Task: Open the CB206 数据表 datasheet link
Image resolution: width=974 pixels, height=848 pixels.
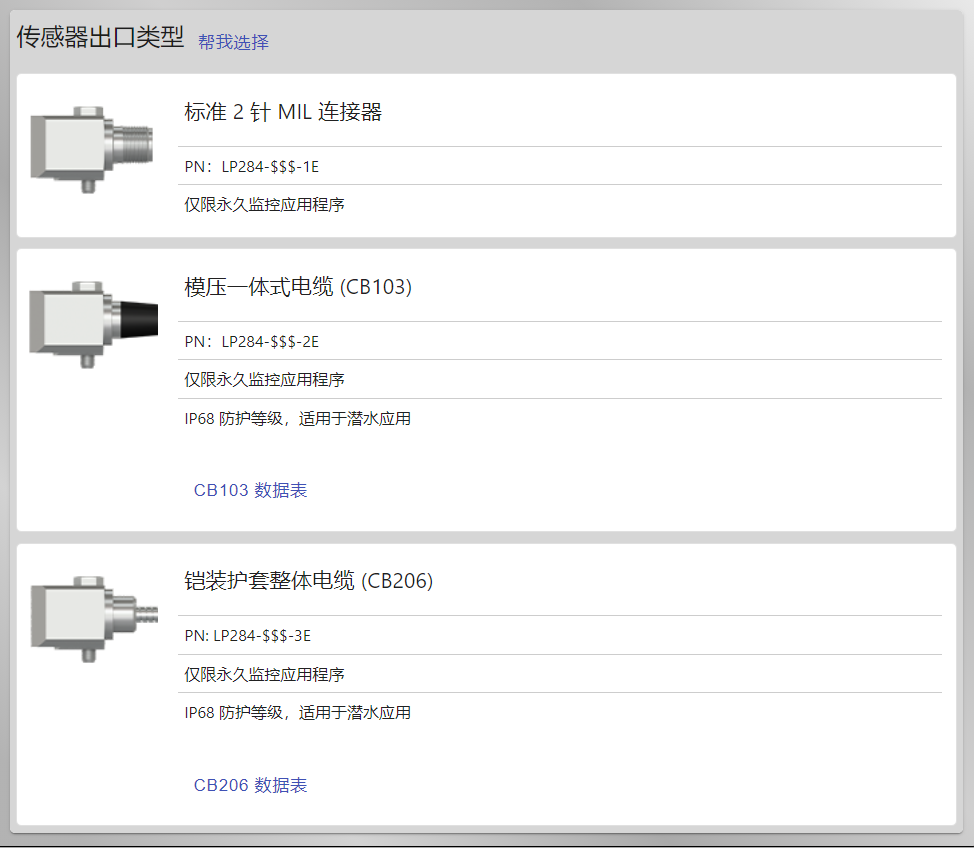Action: tap(250, 785)
